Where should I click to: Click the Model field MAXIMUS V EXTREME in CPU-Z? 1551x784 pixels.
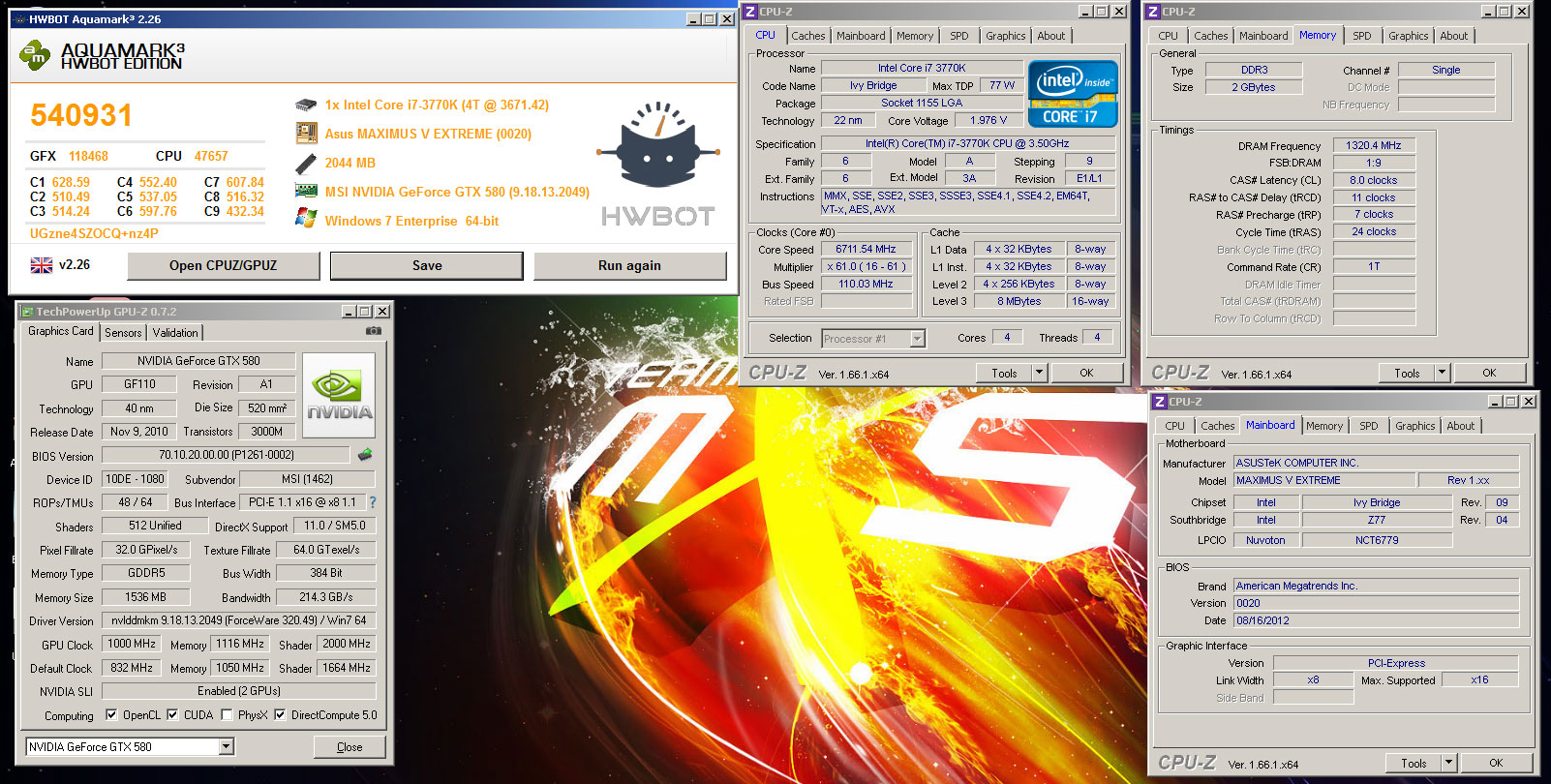tap(1323, 480)
